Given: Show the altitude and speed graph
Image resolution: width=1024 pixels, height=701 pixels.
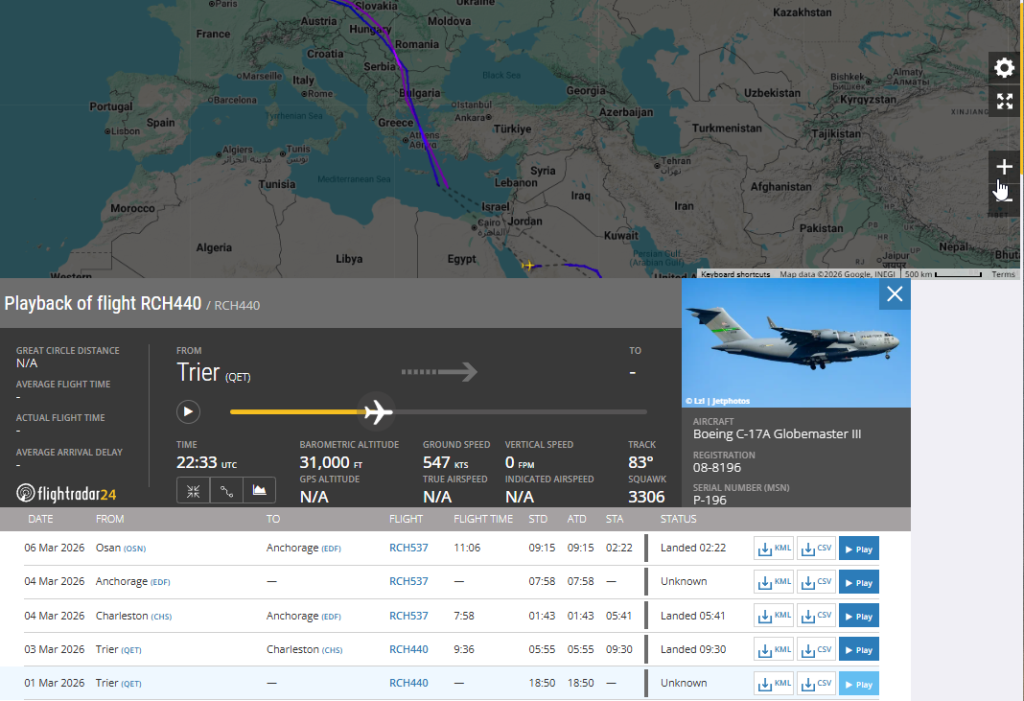Looking at the screenshot, I should pos(259,490).
